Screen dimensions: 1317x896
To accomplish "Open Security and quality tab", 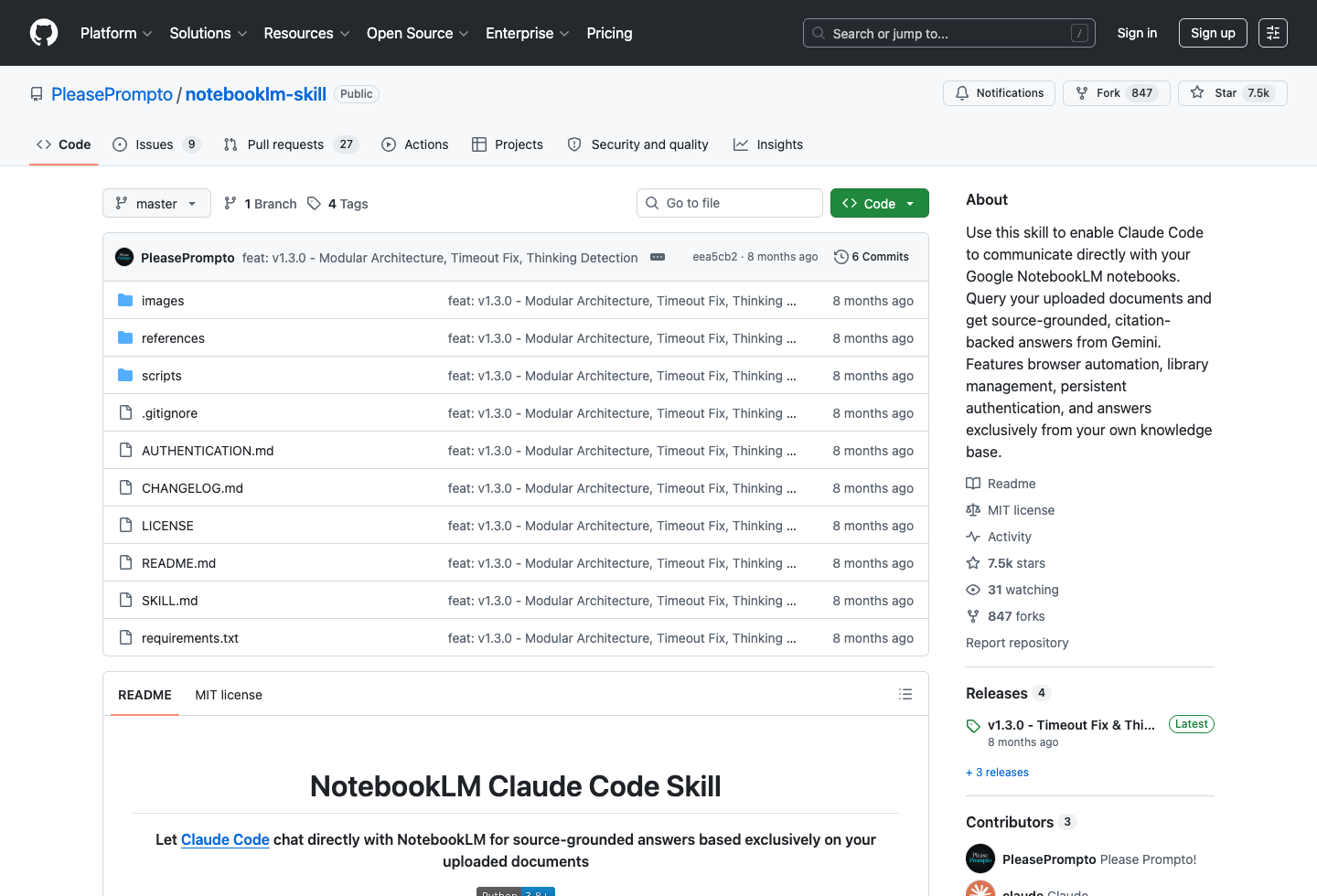I will click(x=638, y=144).
